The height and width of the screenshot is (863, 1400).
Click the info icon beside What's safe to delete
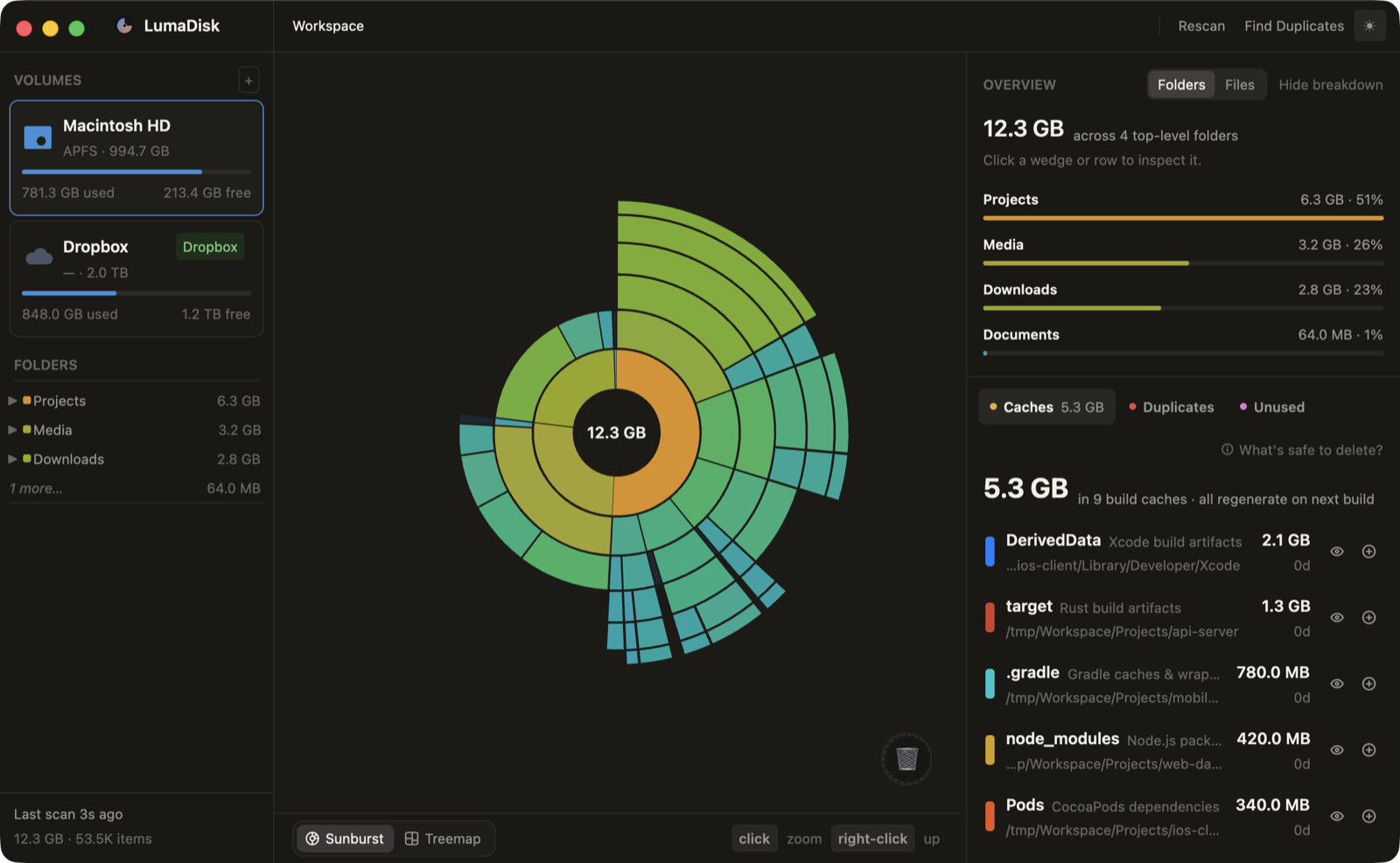point(1228,450)
